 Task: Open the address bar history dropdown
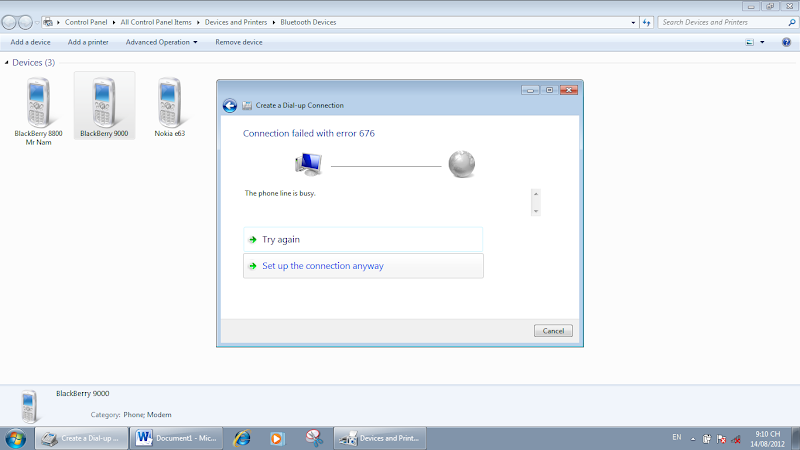point(633,22)
